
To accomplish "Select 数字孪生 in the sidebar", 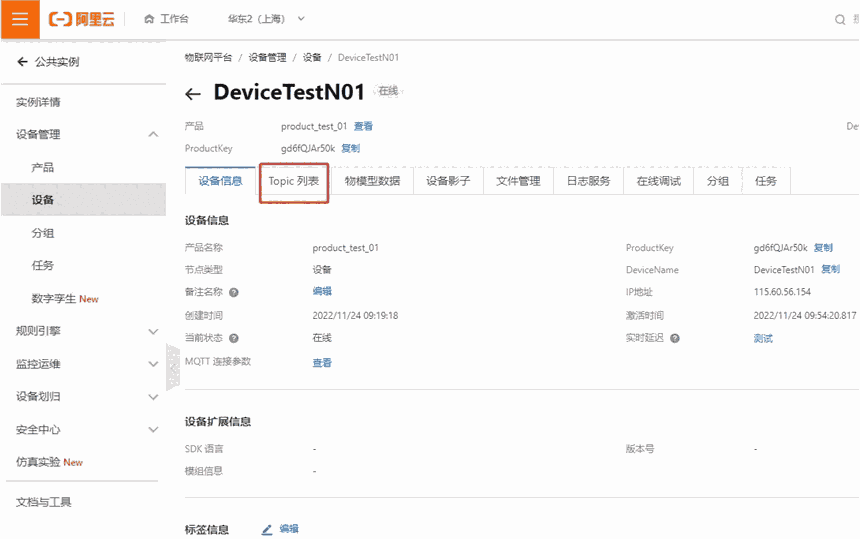I will (65, 298).
